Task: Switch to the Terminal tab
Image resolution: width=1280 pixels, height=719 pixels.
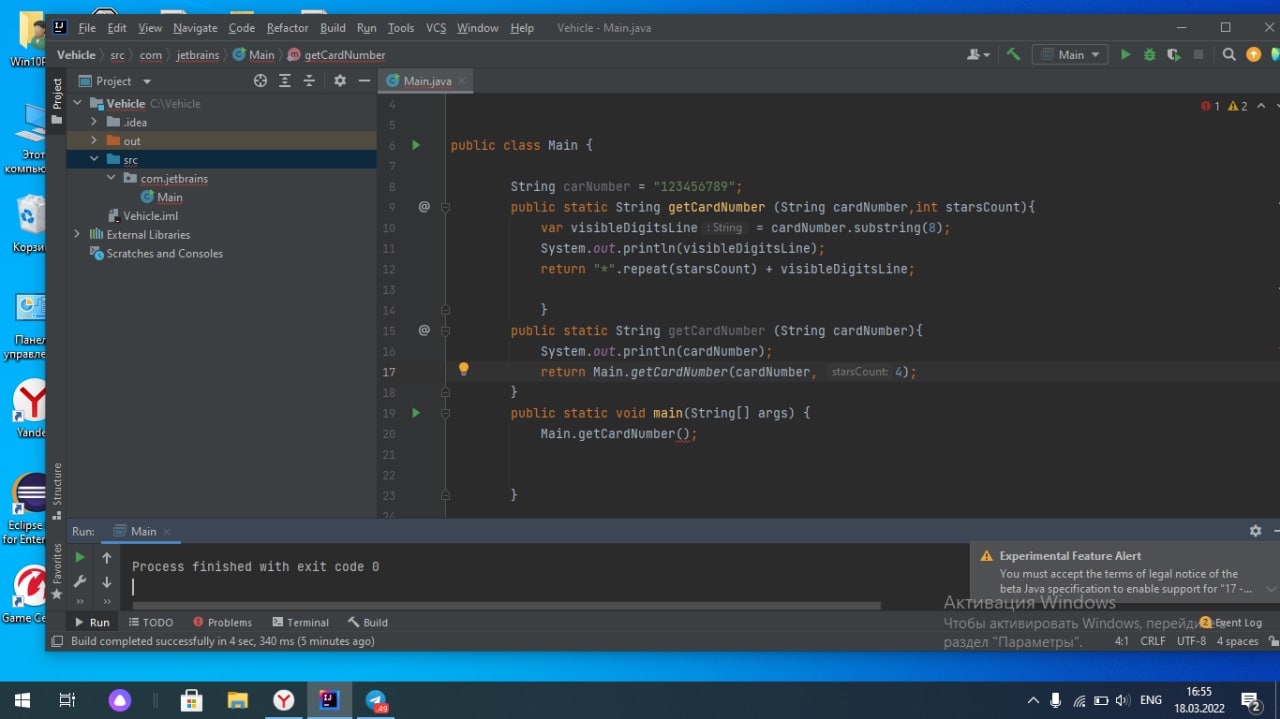Action: (x=300, y=622)
